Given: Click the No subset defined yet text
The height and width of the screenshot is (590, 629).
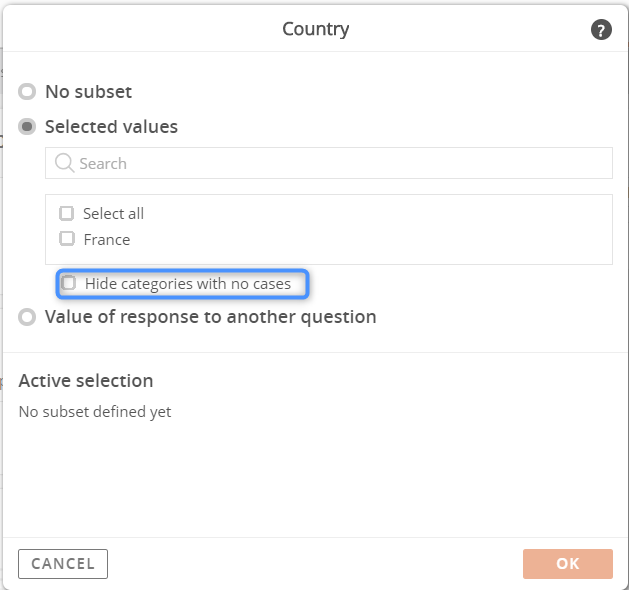Looking at the screenshot, I should pyautogui.click(x=95, y=412).
